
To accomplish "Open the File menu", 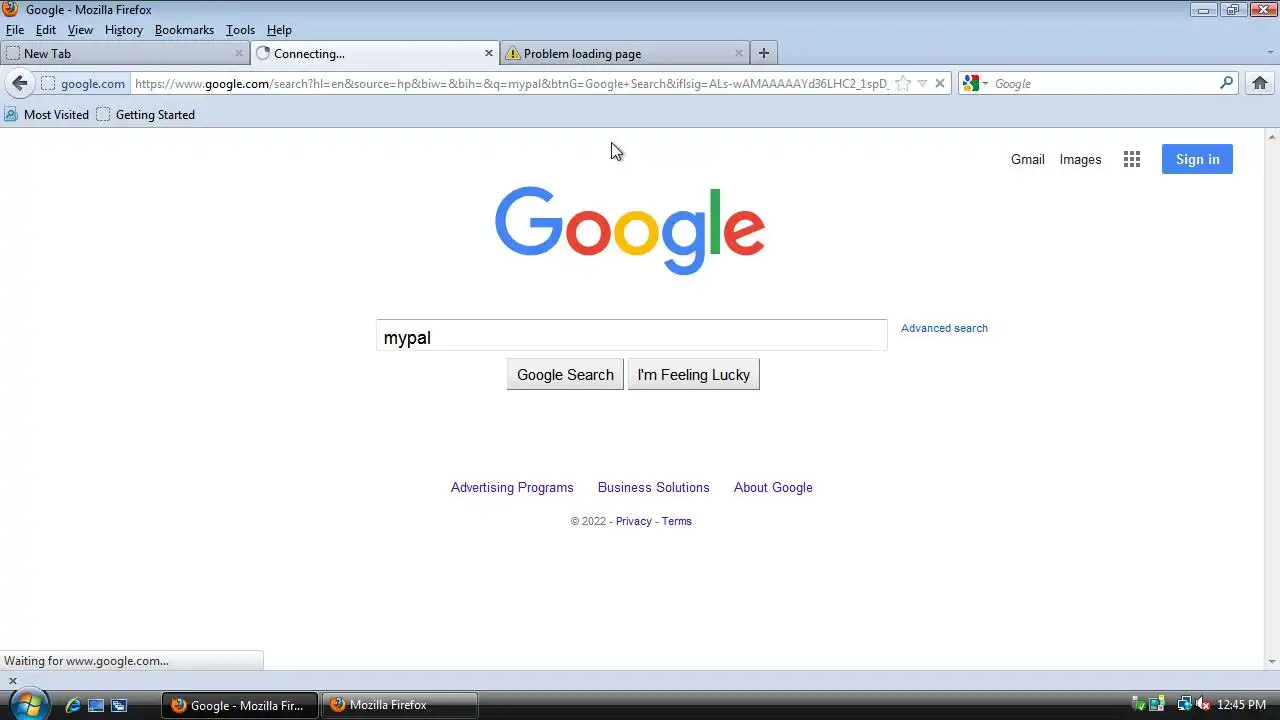I will (15, 30).
